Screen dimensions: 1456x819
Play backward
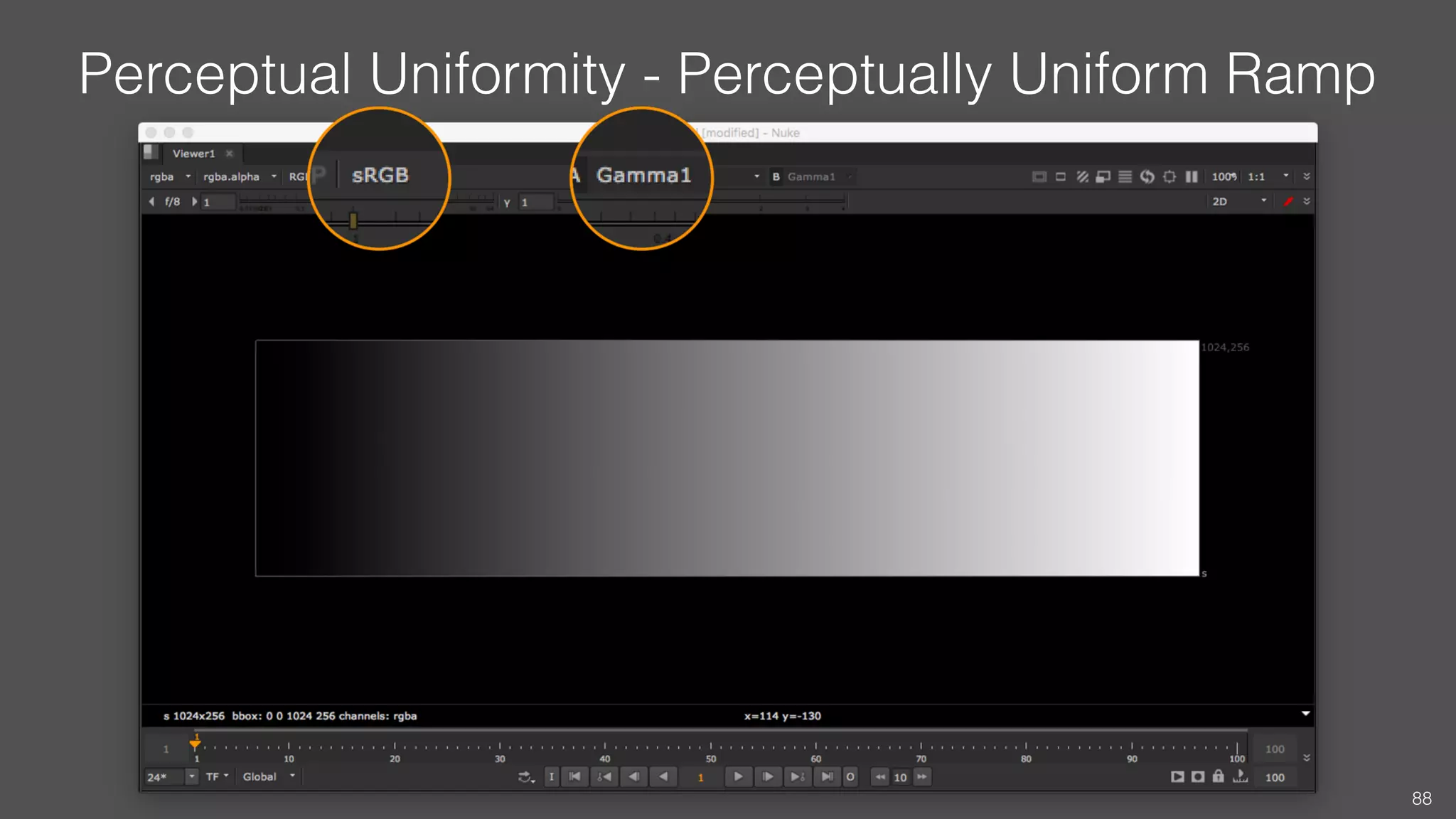click(663, 777)
